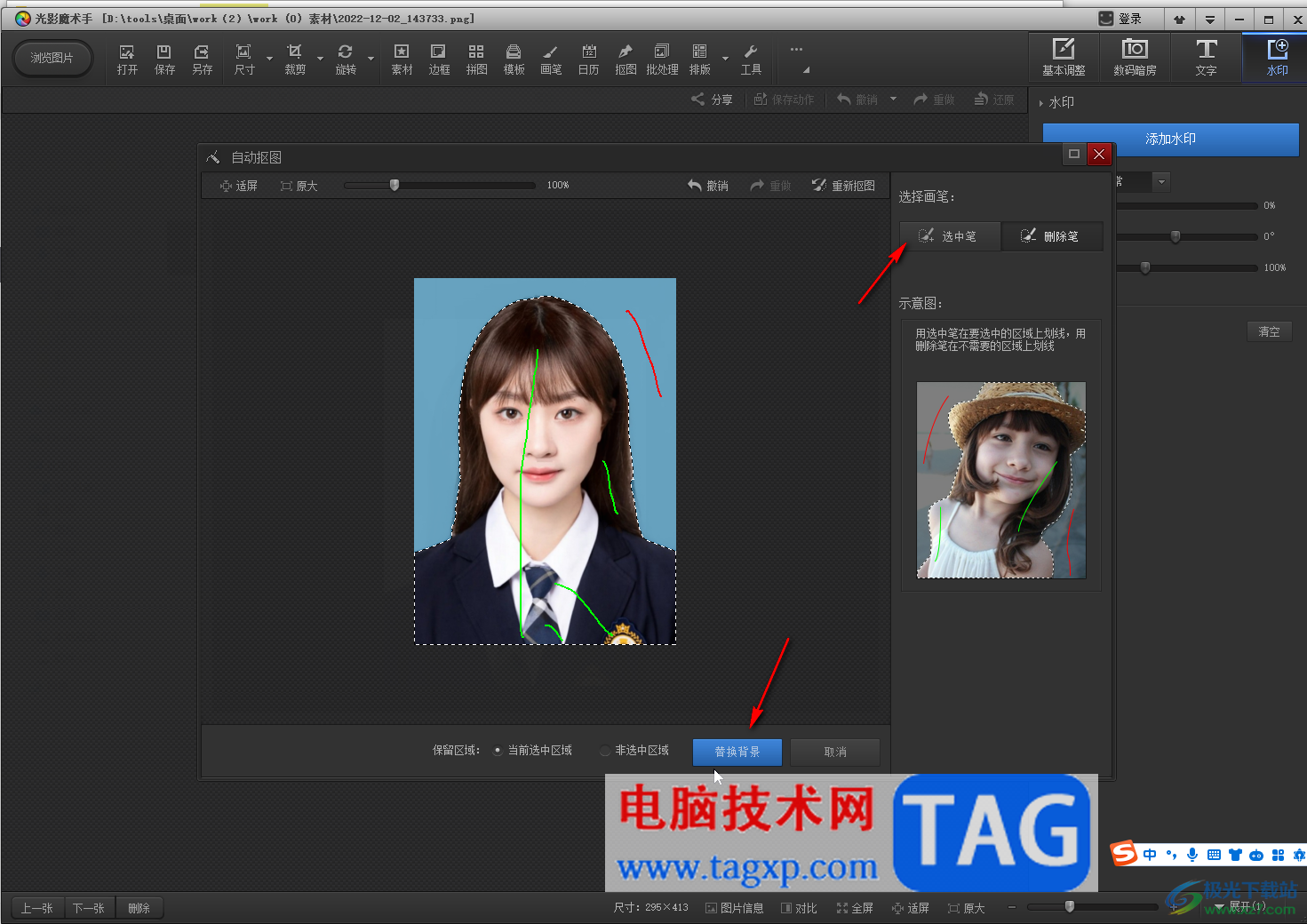Select the 画笔 (Brush) tool icon
1307x924 pixels.
point(551,59)
